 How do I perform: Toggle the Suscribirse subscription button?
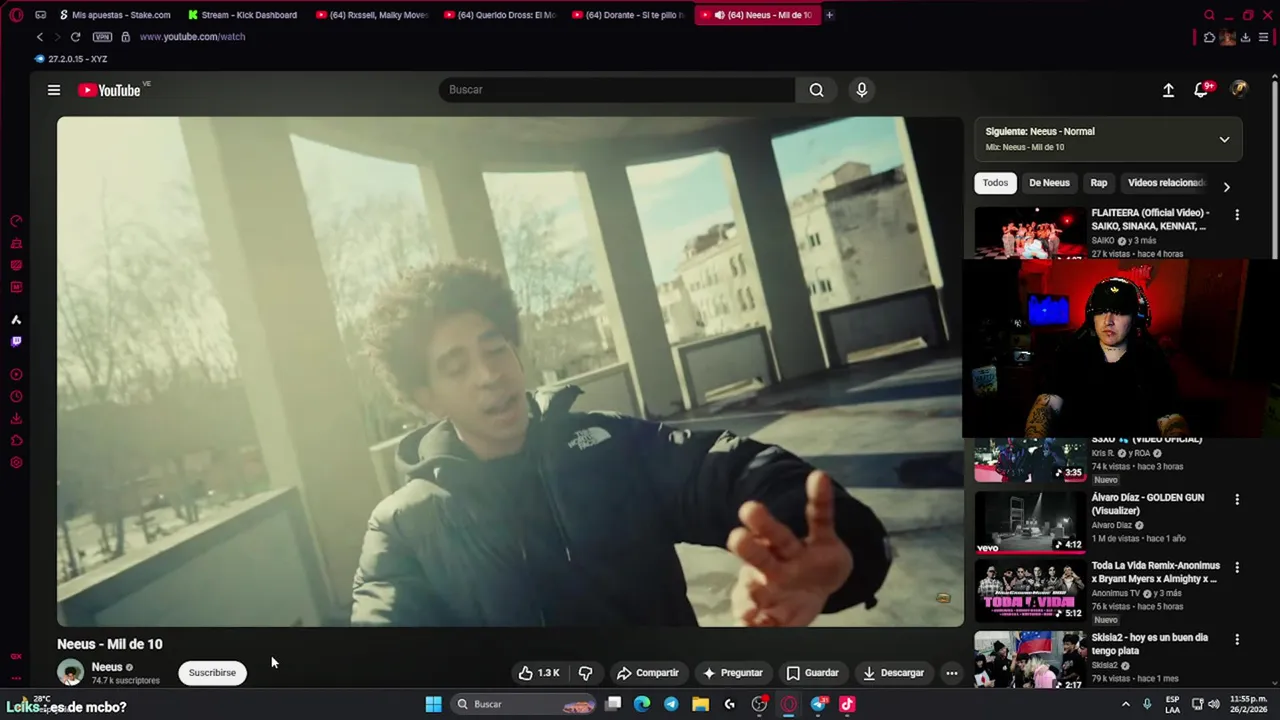coord(212,673)
